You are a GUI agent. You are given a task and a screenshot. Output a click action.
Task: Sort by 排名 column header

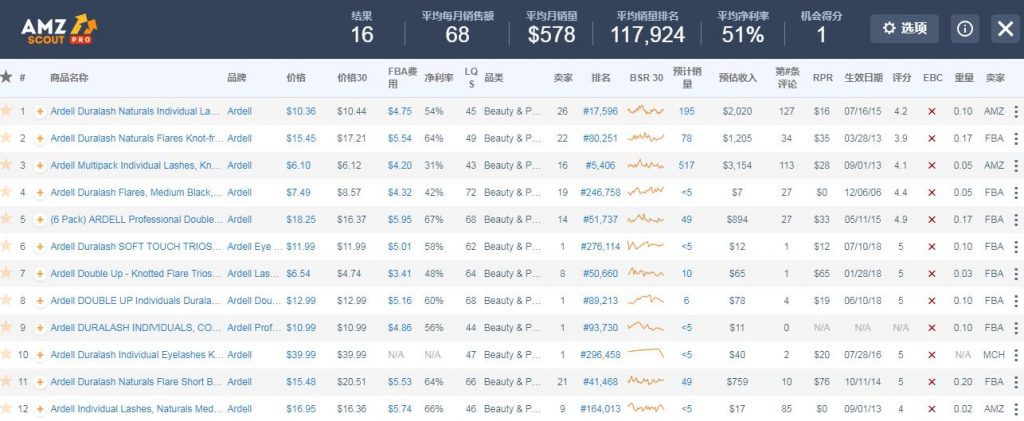[x=600, y=77]
